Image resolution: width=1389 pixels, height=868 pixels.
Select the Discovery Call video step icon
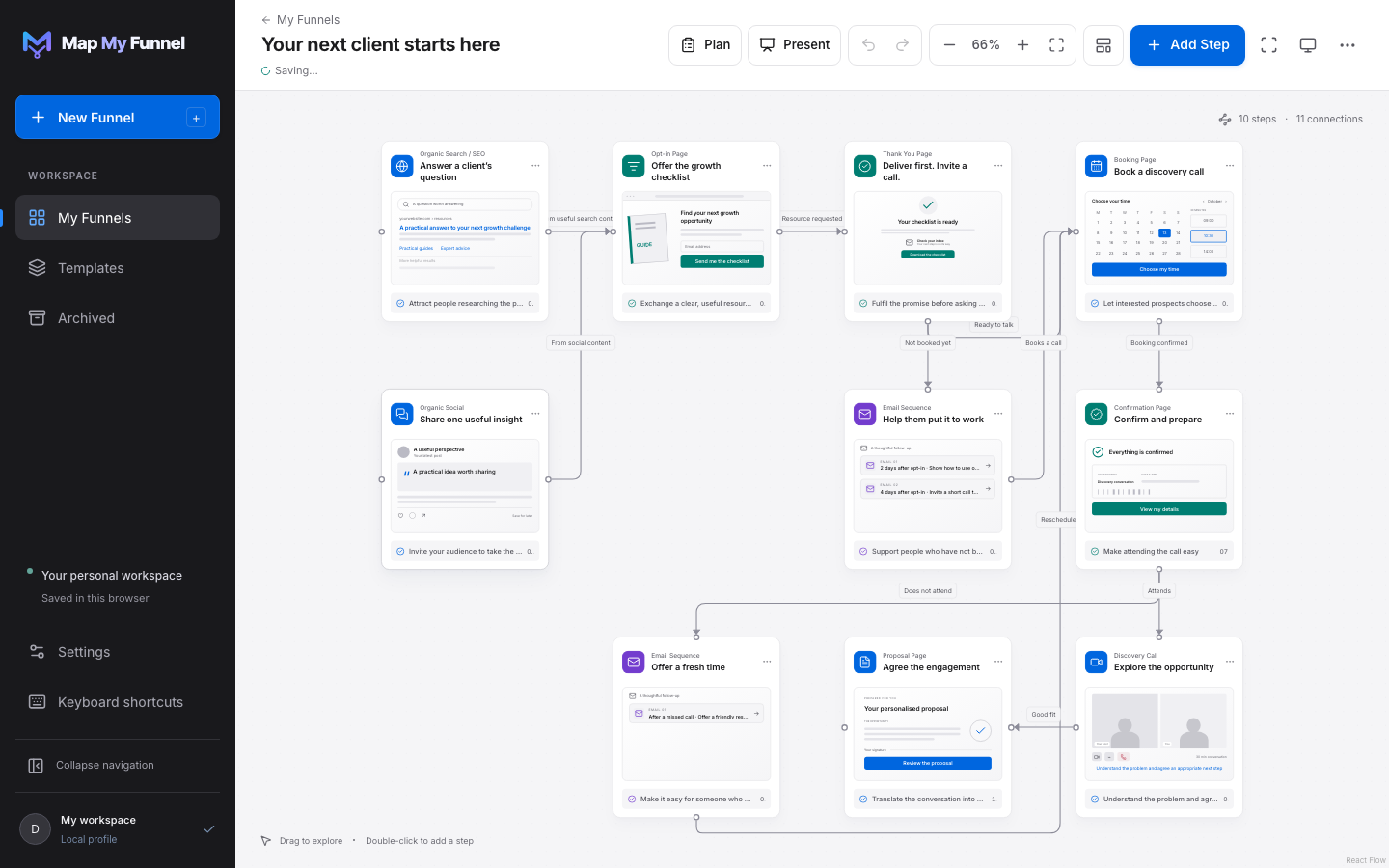point(1097,662)
